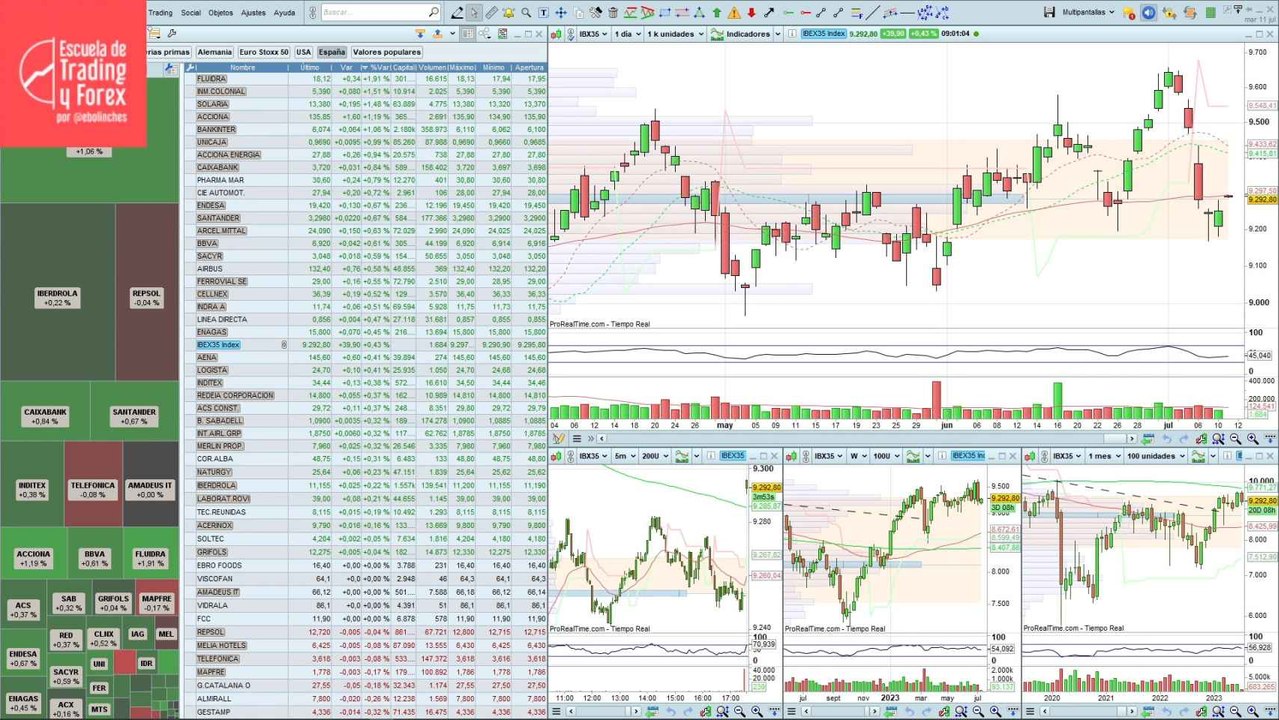The width and height of the screenshot is (1279, 720).
Task: Select the black diagonal arrow tool
Action: click(768, 13)
